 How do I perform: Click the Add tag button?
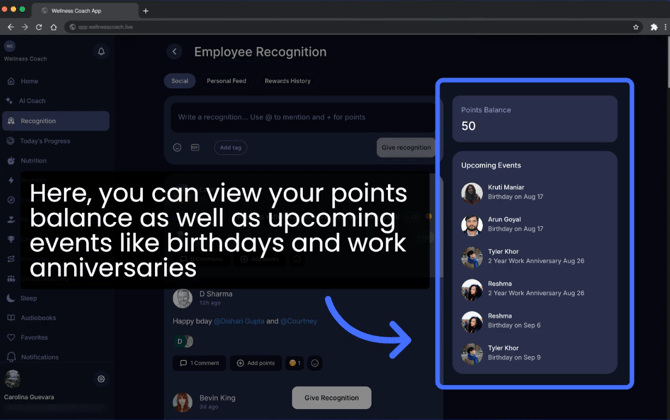coord(230,147)
